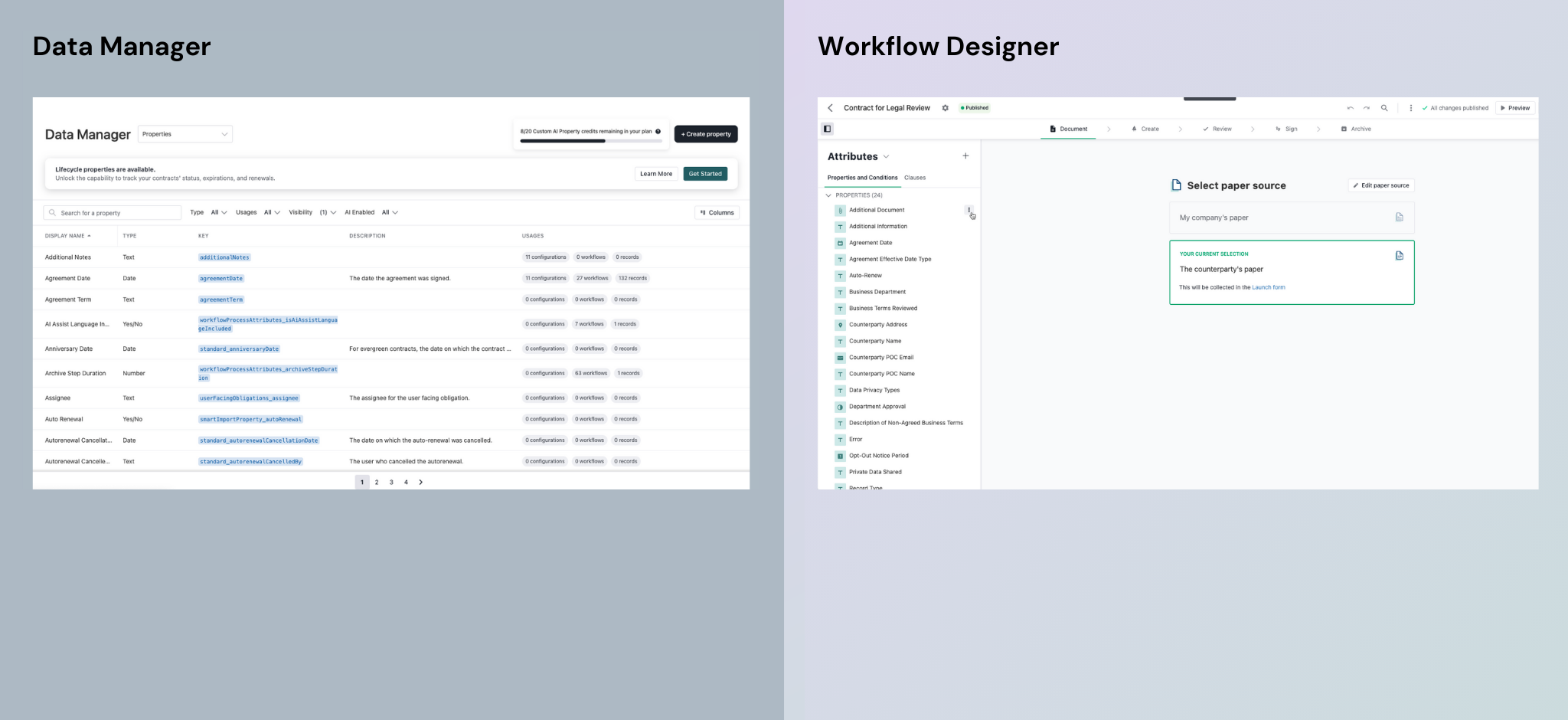Click the undo arrow icon
Viewport: 1568px width, 720px height.
pyautogui.click(x=1350, y=108)
